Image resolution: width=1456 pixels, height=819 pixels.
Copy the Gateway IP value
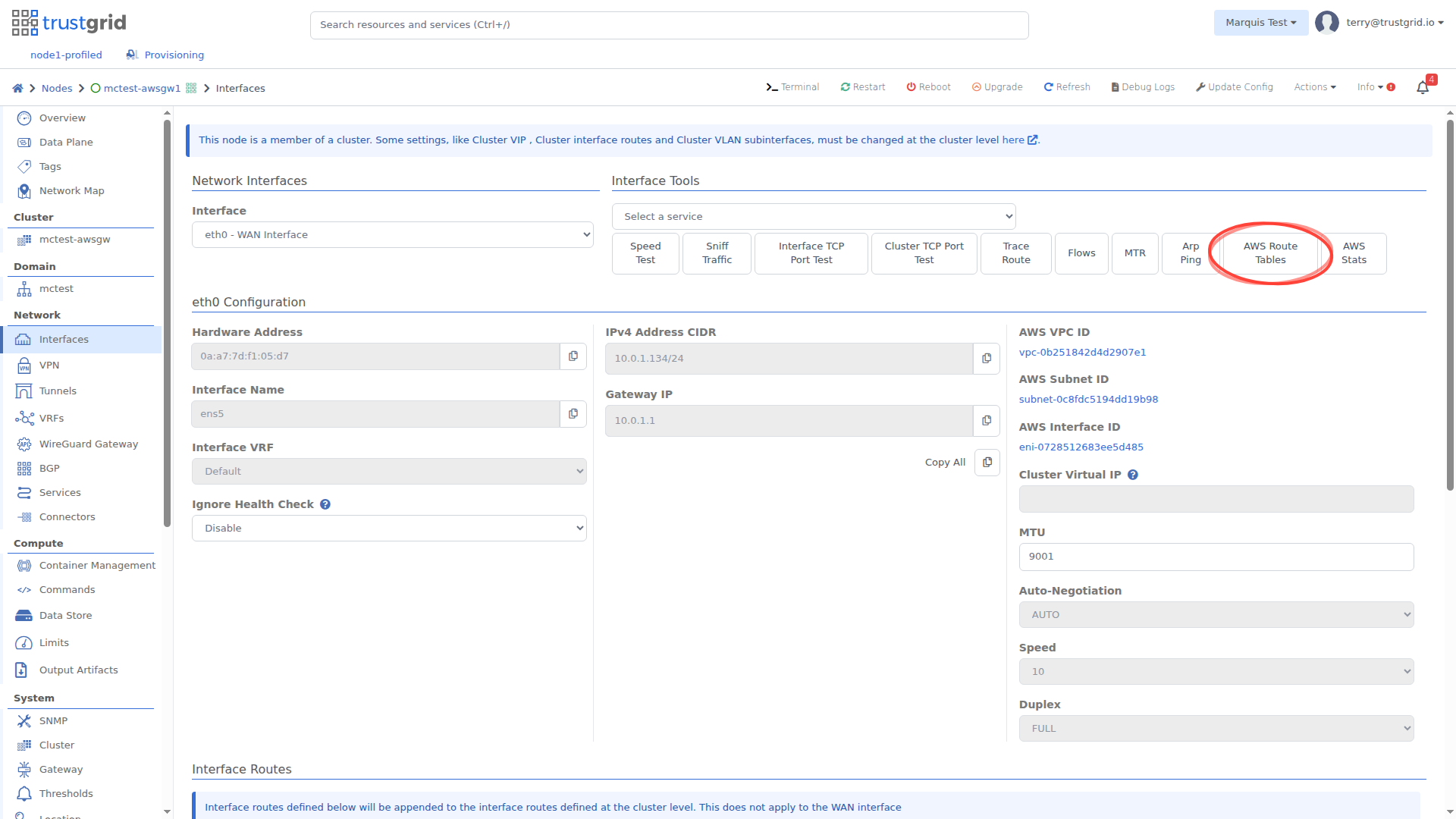coord(987,421)
